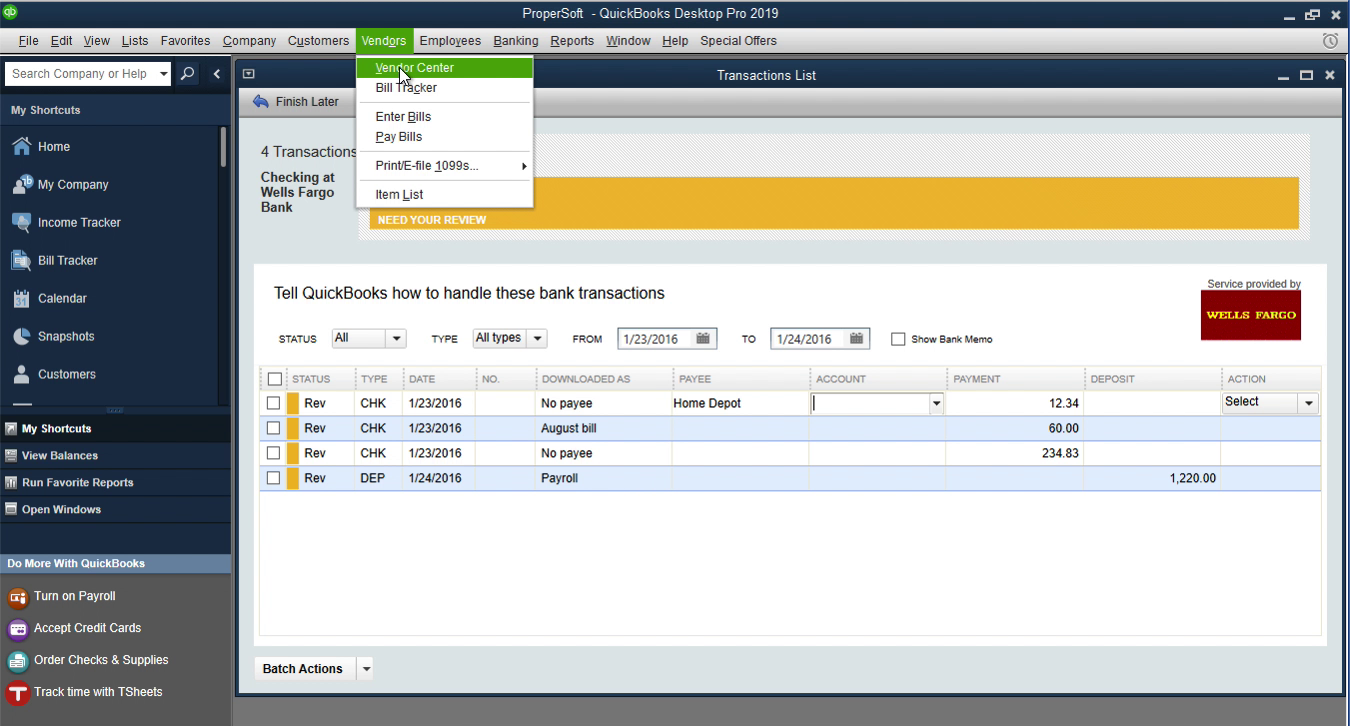The width and height of the screenshot is (1350, 726).
Task: Switch to Open Windows section
Action: (115, 510)
